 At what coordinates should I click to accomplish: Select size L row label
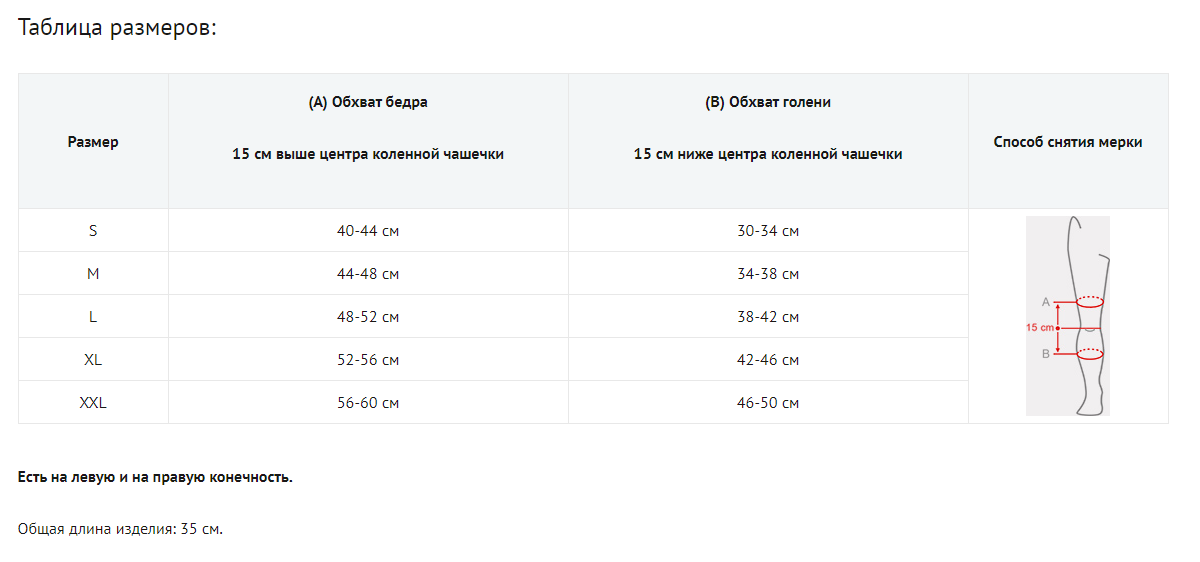pos(93,317)
